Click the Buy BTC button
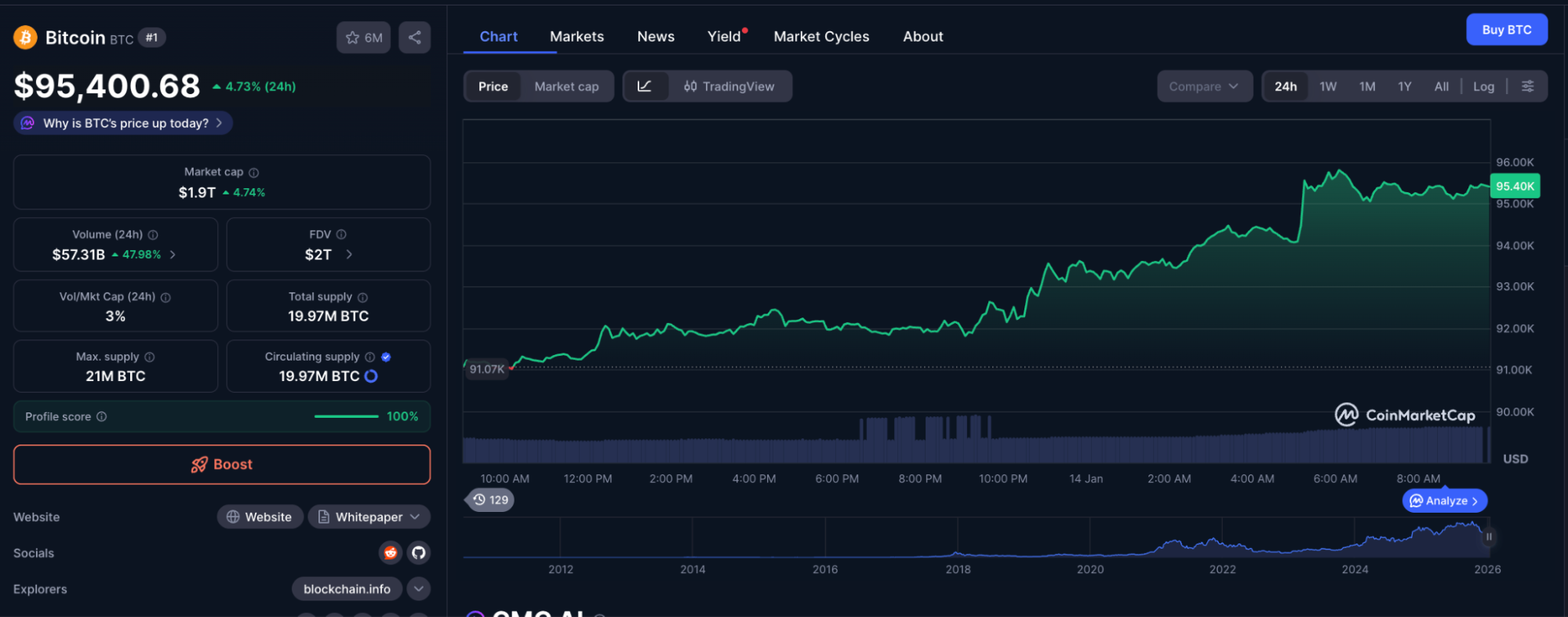Viewport: 1568px width, 617px height. 1506,30
